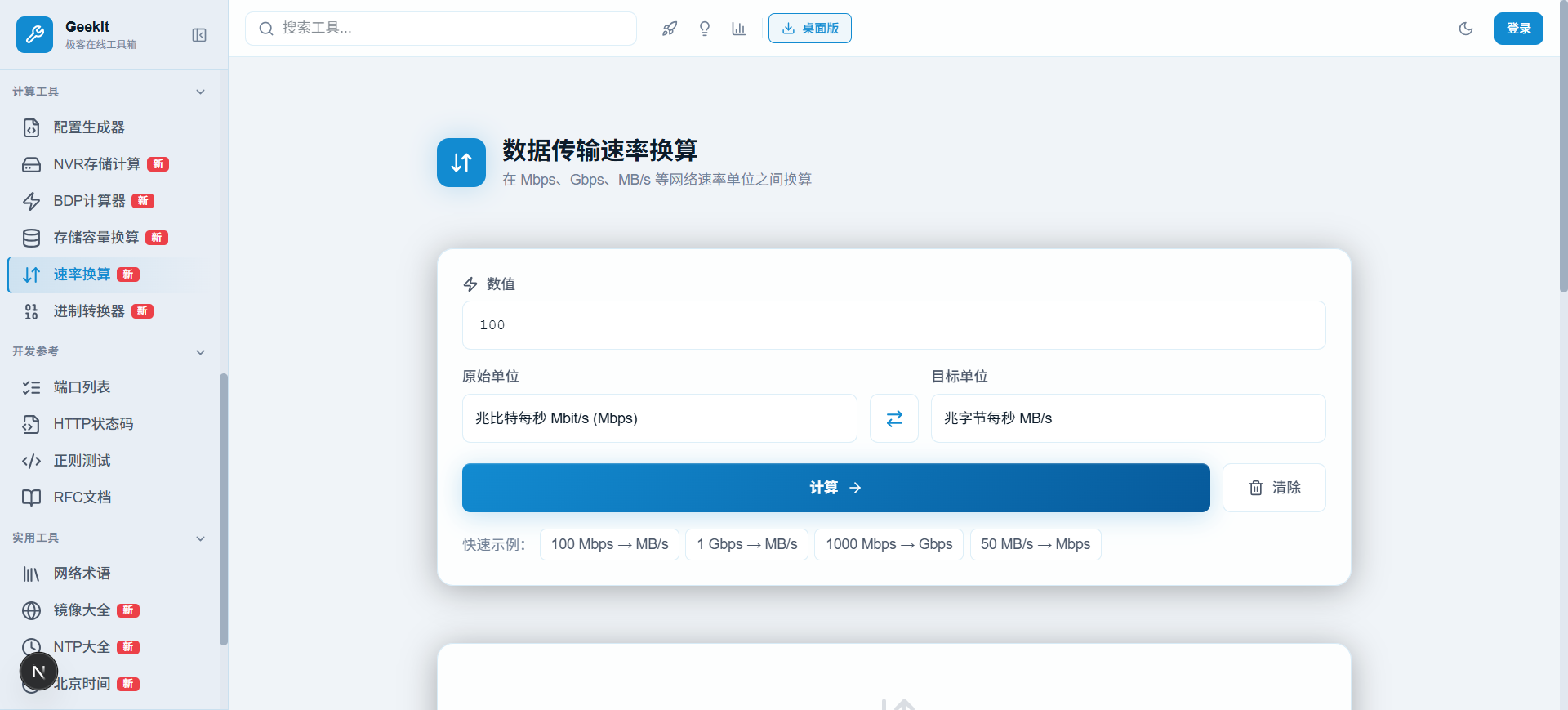Click the 镜像大全 globe icon
Image resolution: width=1568 pixels, height=710 pixels.
(31, 610)
